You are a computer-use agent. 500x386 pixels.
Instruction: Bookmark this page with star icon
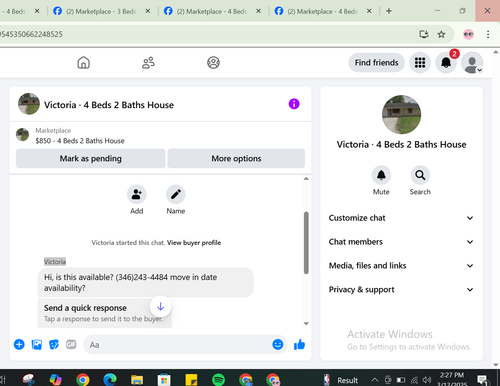click(441, 34)
